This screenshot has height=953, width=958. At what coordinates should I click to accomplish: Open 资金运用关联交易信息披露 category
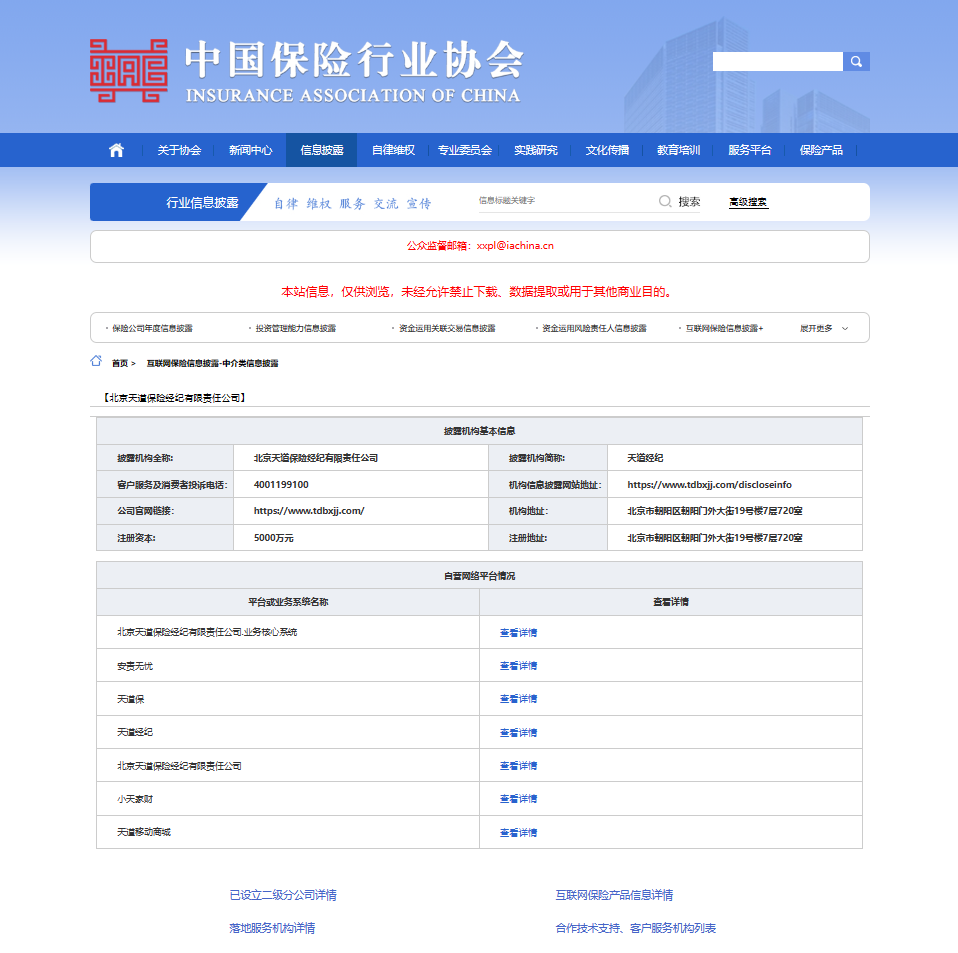tap(447, 329)
